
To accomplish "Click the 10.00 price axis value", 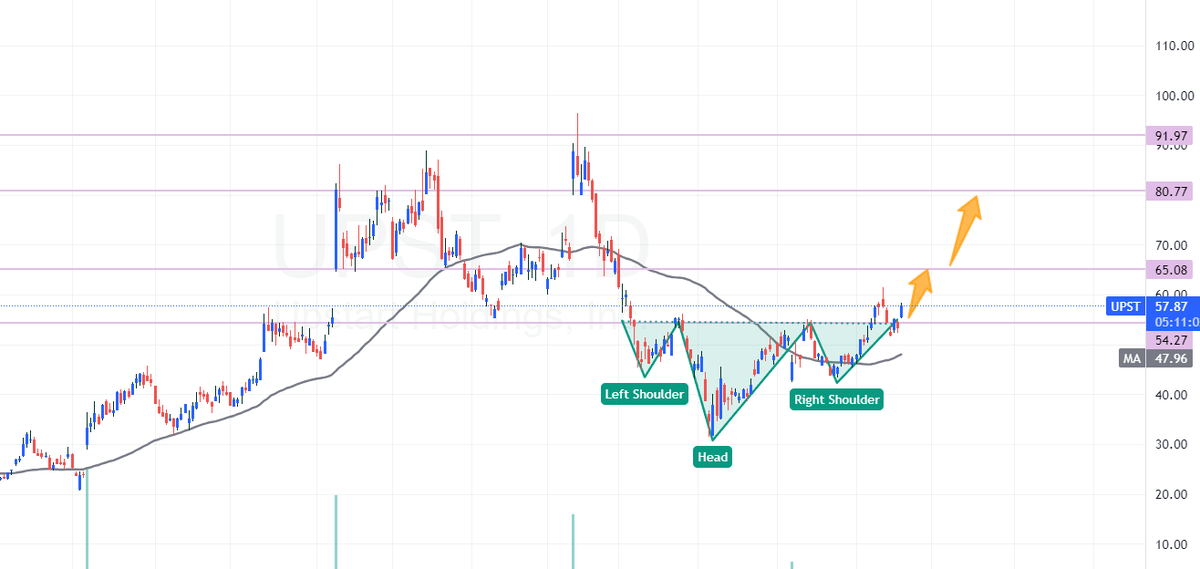I will click(x=1172, y=544).
